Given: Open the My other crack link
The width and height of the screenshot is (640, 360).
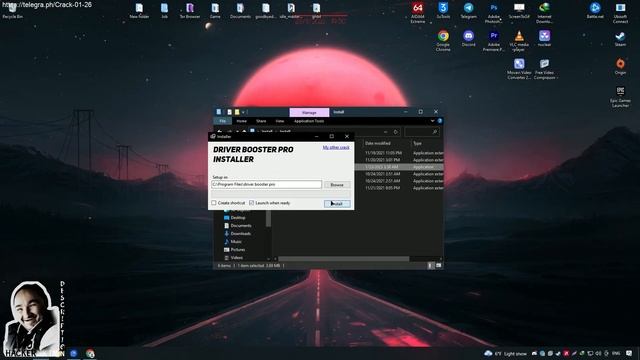Looking at the screenshot, I should coord(336,147).
